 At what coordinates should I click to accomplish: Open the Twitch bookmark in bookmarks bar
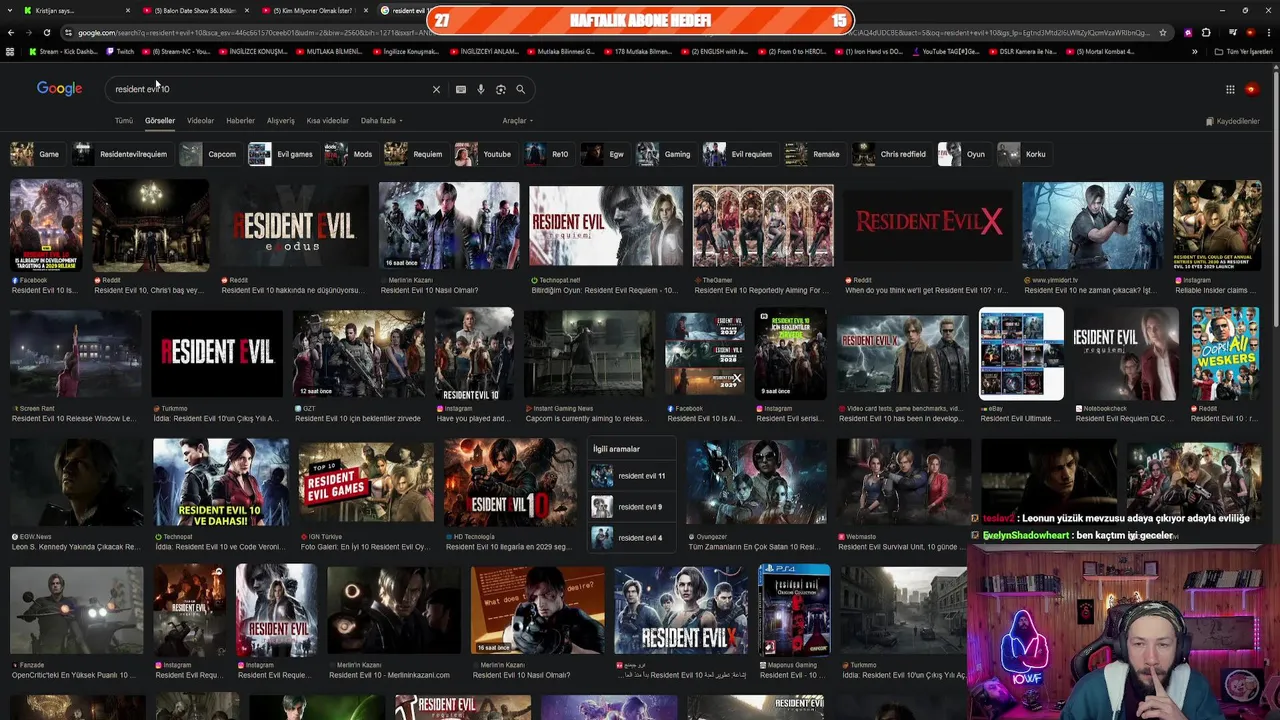pyautogui.click(x=120, y=51)
